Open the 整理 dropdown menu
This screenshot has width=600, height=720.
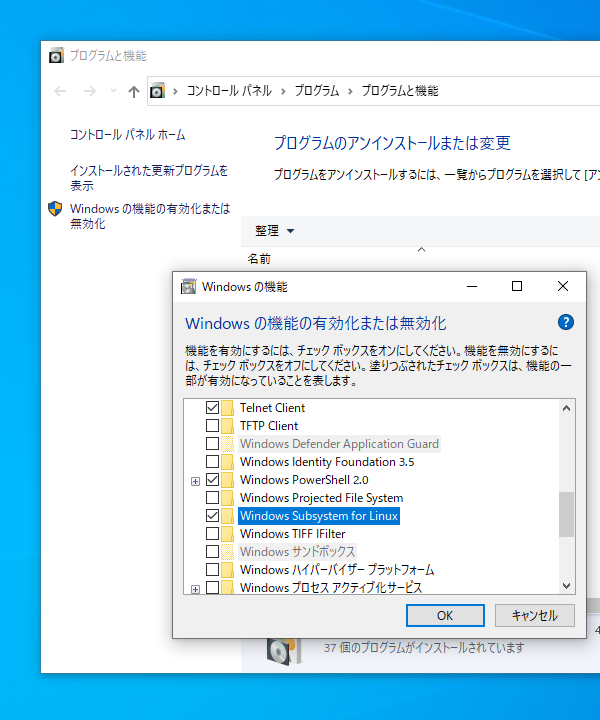tap(275, 231)
